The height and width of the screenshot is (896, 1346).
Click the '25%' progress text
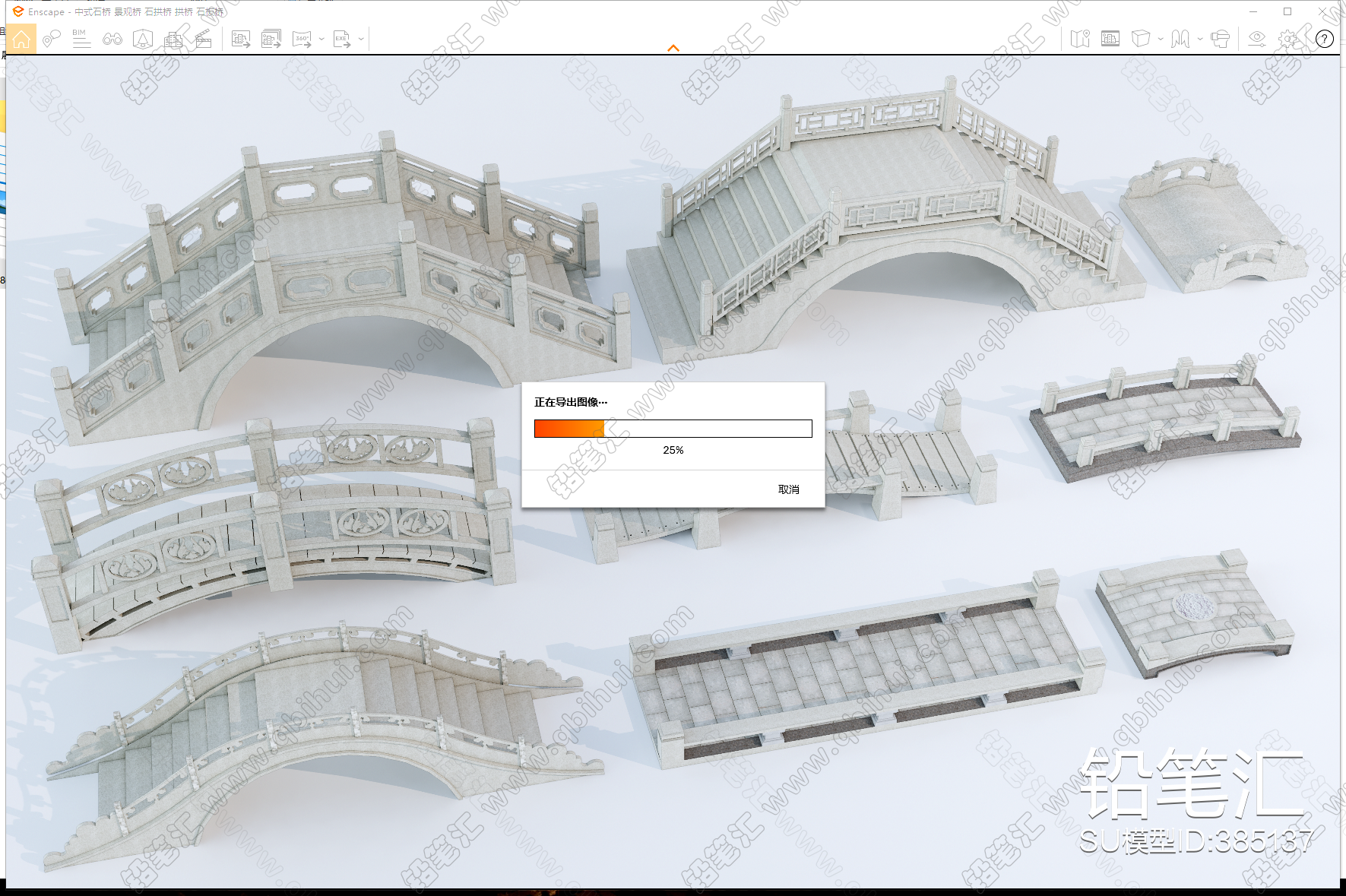(673, 450)
